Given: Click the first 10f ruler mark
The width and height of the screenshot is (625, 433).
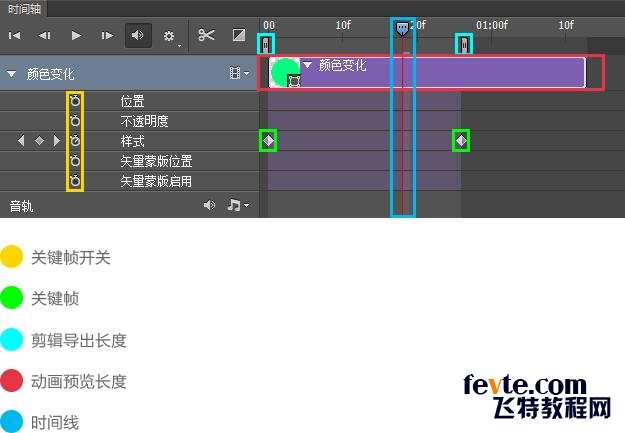Looking at the screenshot, I should pyautogui.click(x=343, y=25).
